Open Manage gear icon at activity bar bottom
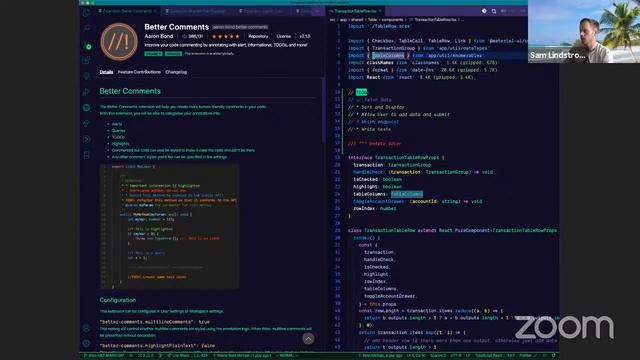640x360 pixels. pos(86,343)
